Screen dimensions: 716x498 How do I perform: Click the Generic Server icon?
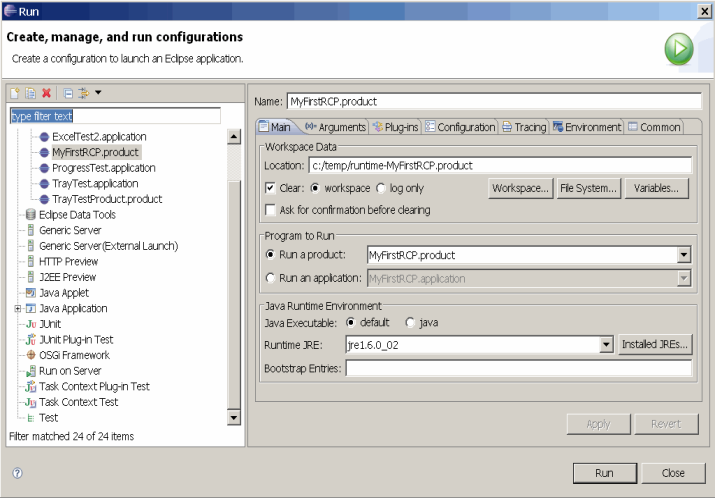[31, 230]
